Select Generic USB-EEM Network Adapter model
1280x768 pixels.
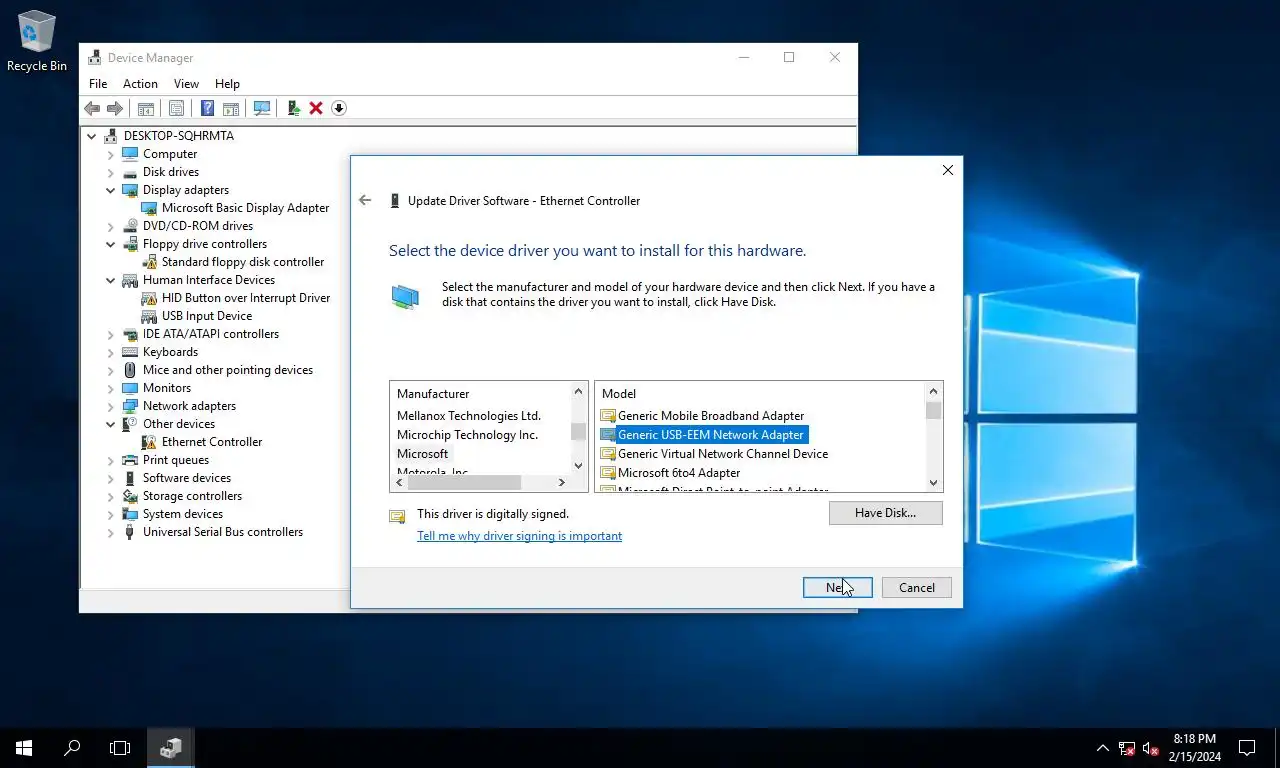coord(711,435)
